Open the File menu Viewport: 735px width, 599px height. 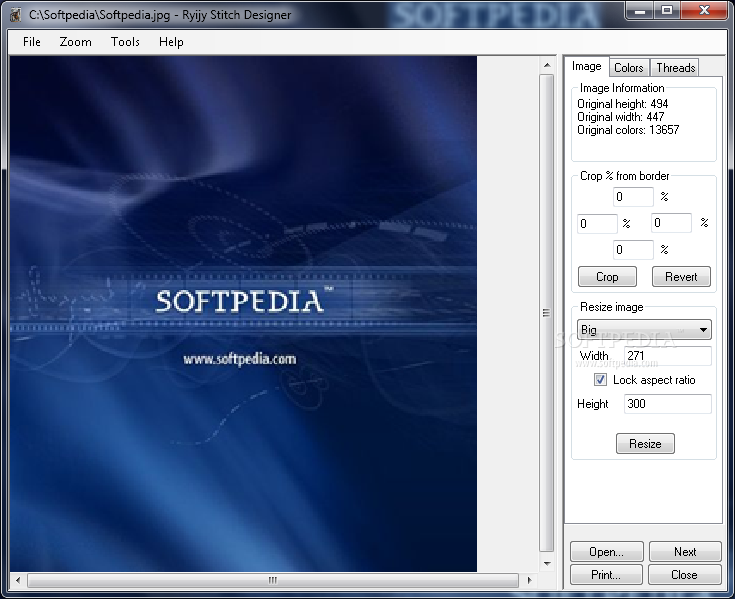tap(31, 42)
